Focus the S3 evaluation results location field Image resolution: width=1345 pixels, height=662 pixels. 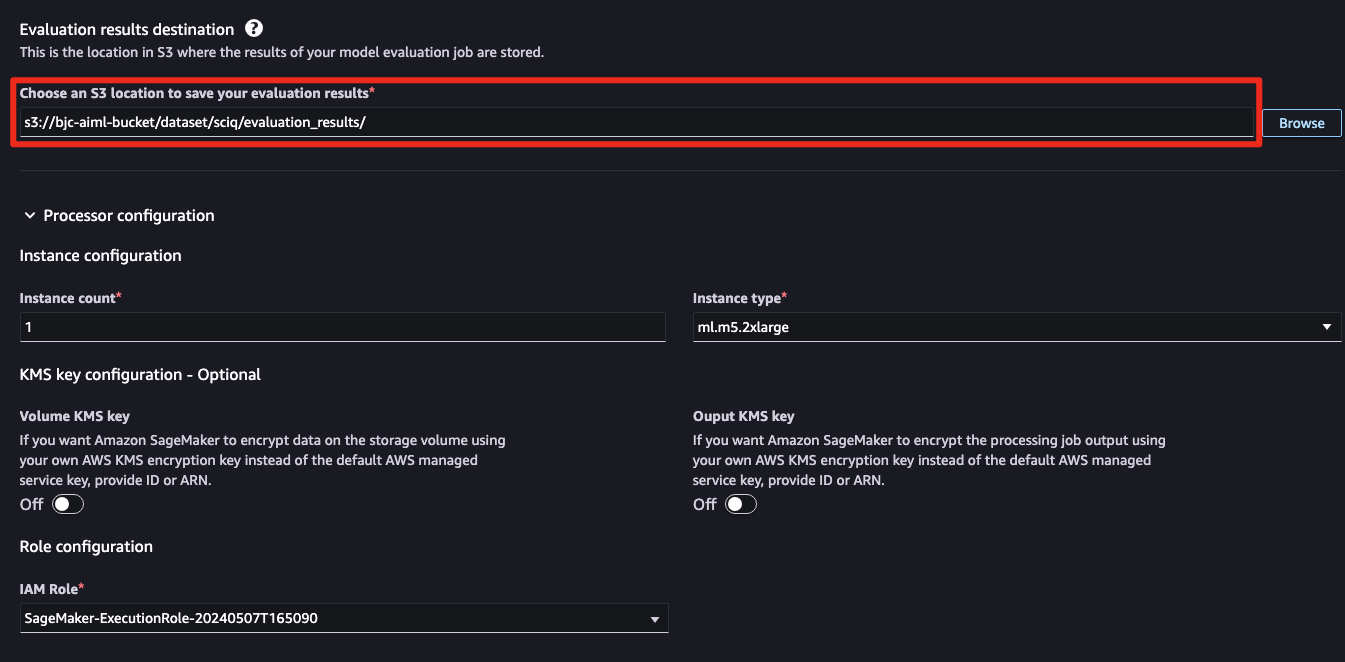(636, 122)
